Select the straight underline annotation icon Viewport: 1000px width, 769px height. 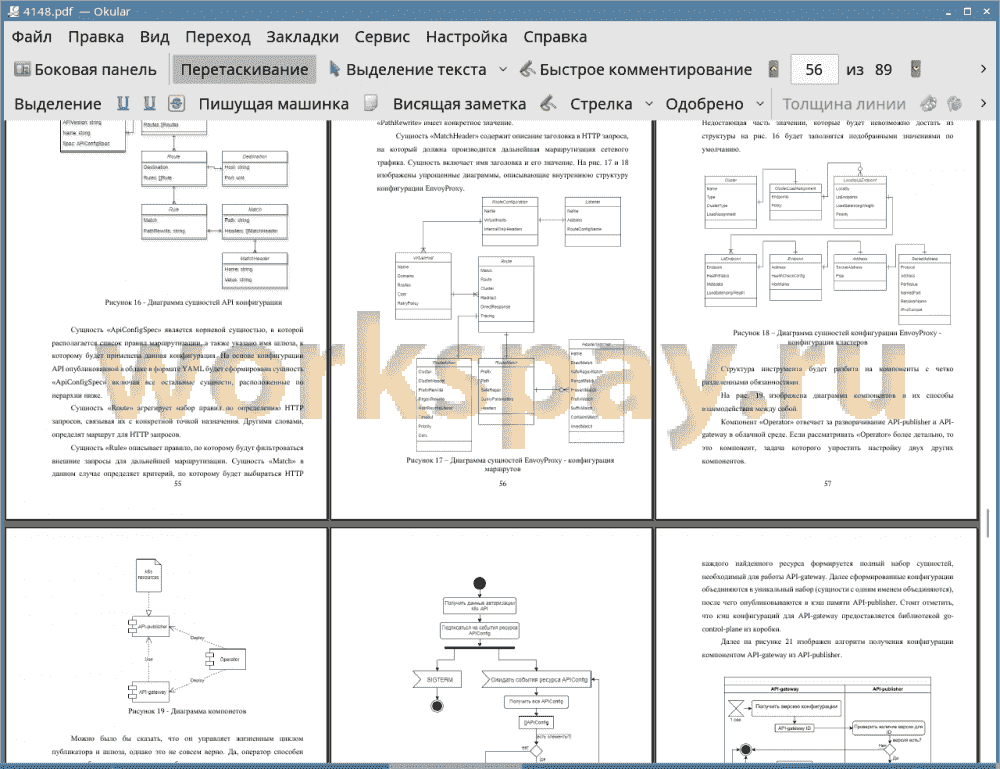pos(122,103)
